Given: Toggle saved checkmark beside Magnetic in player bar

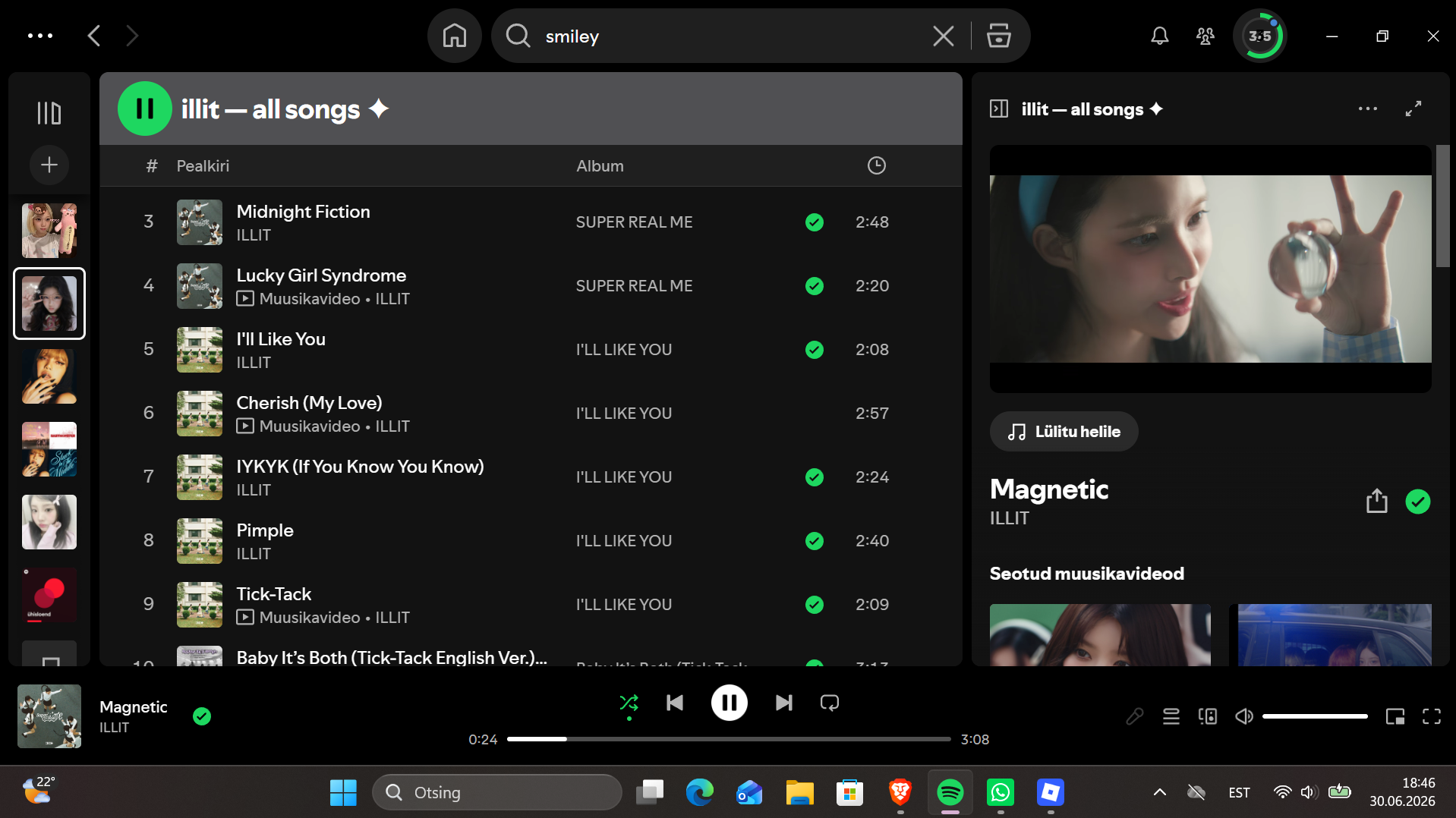Looking at the screenshot, I should [x=201, y=716].
